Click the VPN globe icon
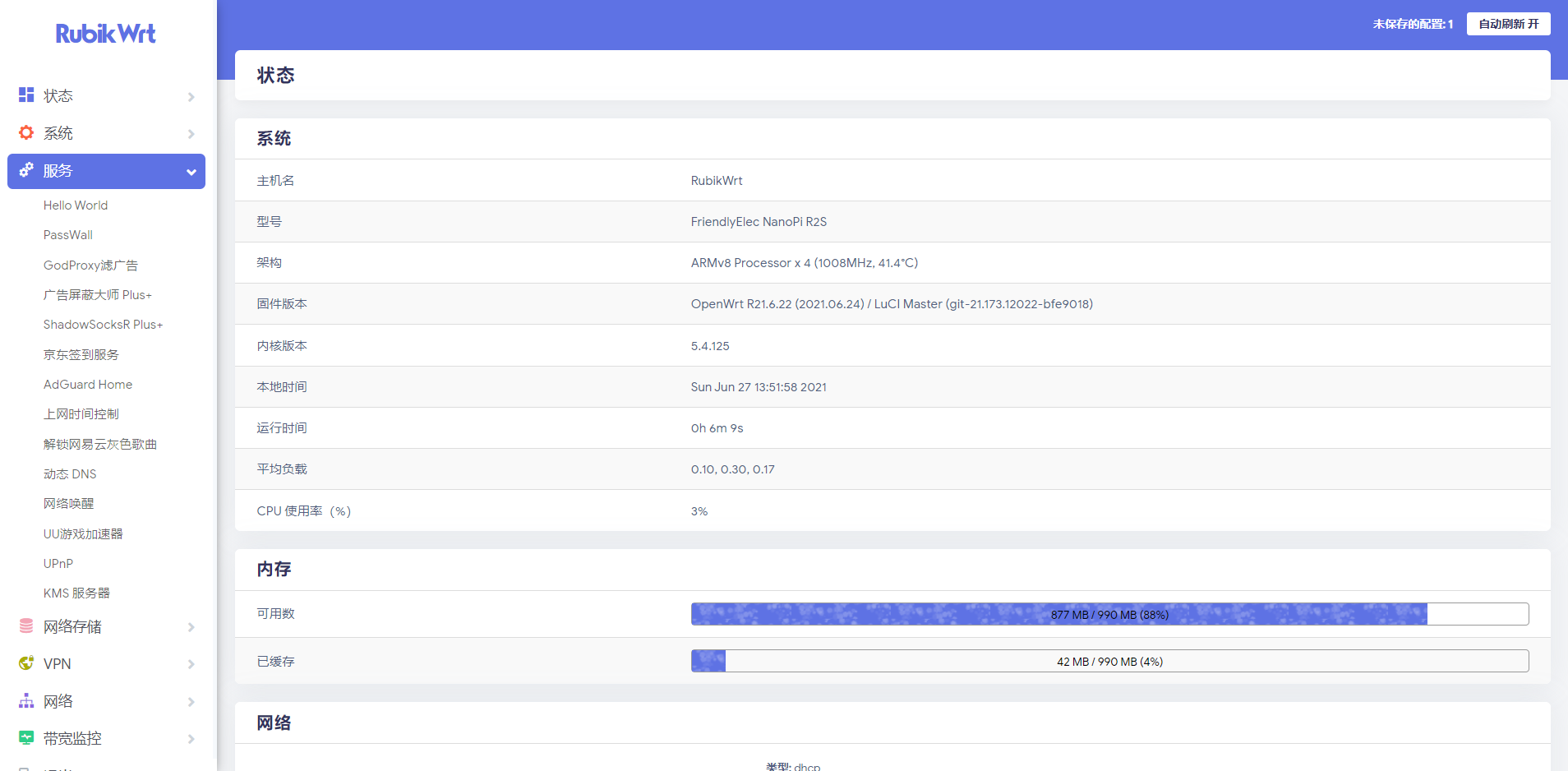The image size is (1568, 771). (x=25, y=663)
